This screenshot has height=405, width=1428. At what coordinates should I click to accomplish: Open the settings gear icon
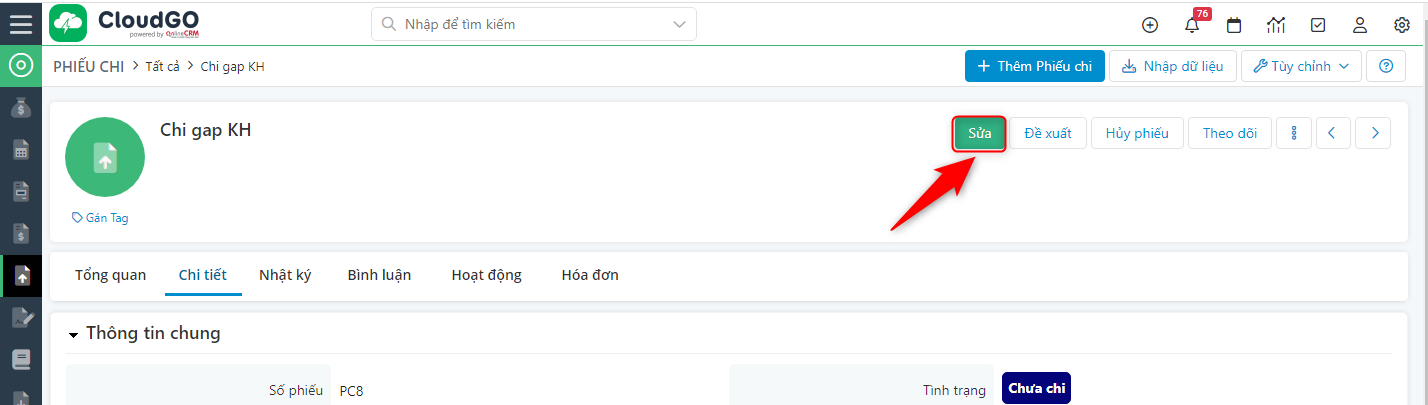pyautogui.click(x=1402, y=25)
